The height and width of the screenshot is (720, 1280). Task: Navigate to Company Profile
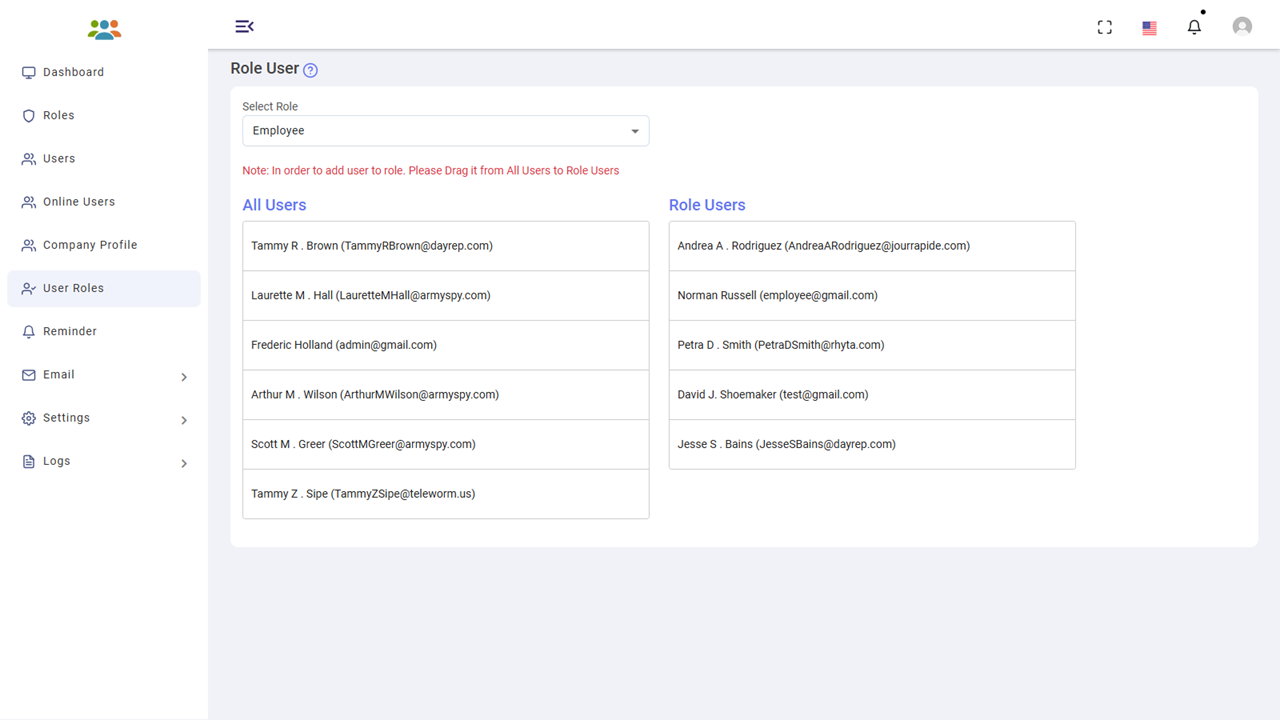tap(90, 245)
